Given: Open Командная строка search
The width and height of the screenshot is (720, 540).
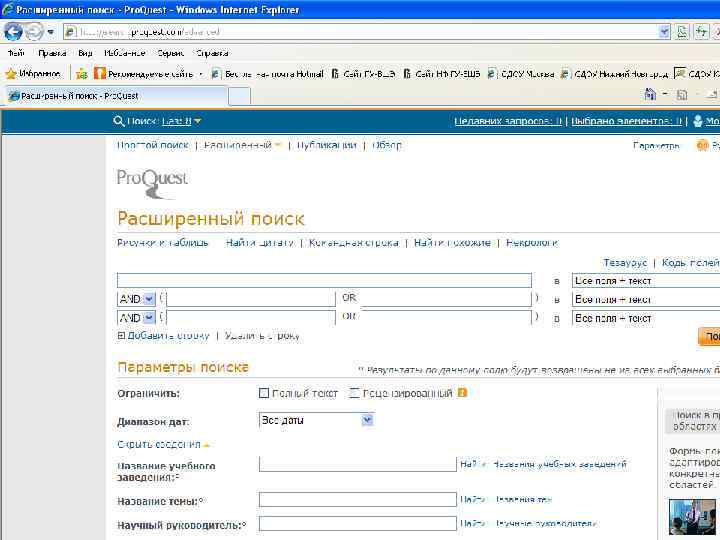Looking at the screenshot, I should (x=354, y=242).
